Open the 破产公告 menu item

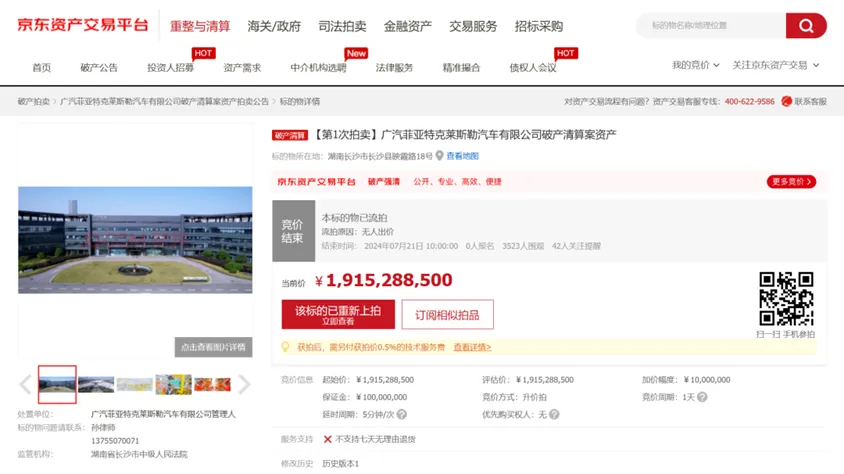click(x=99, y=68)
